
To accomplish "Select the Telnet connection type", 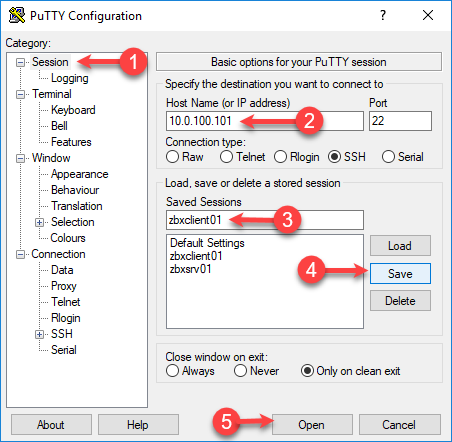I will [x=226, y=157].
